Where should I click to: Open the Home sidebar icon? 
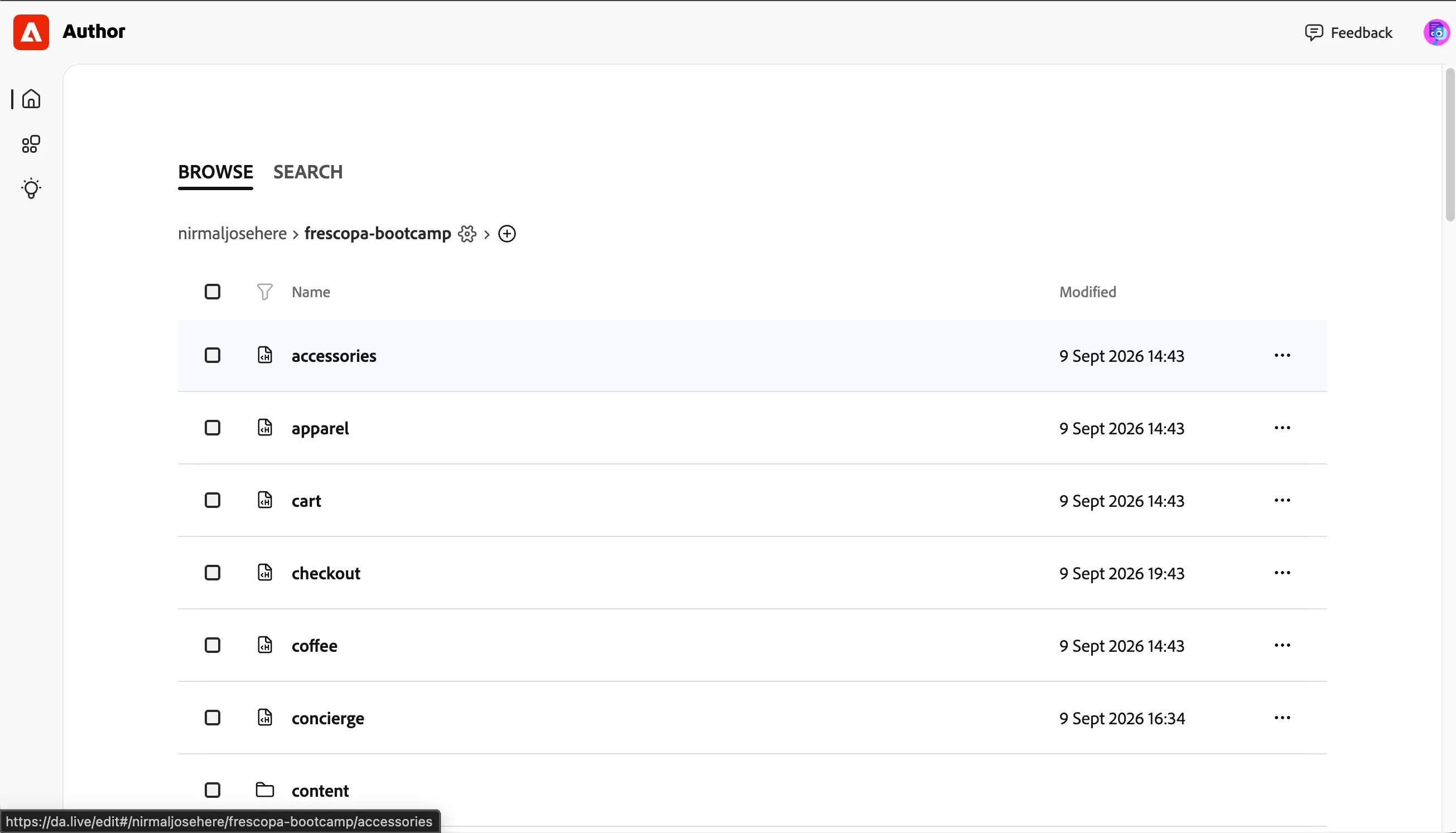pyautogui.click(x=31, y=99)
